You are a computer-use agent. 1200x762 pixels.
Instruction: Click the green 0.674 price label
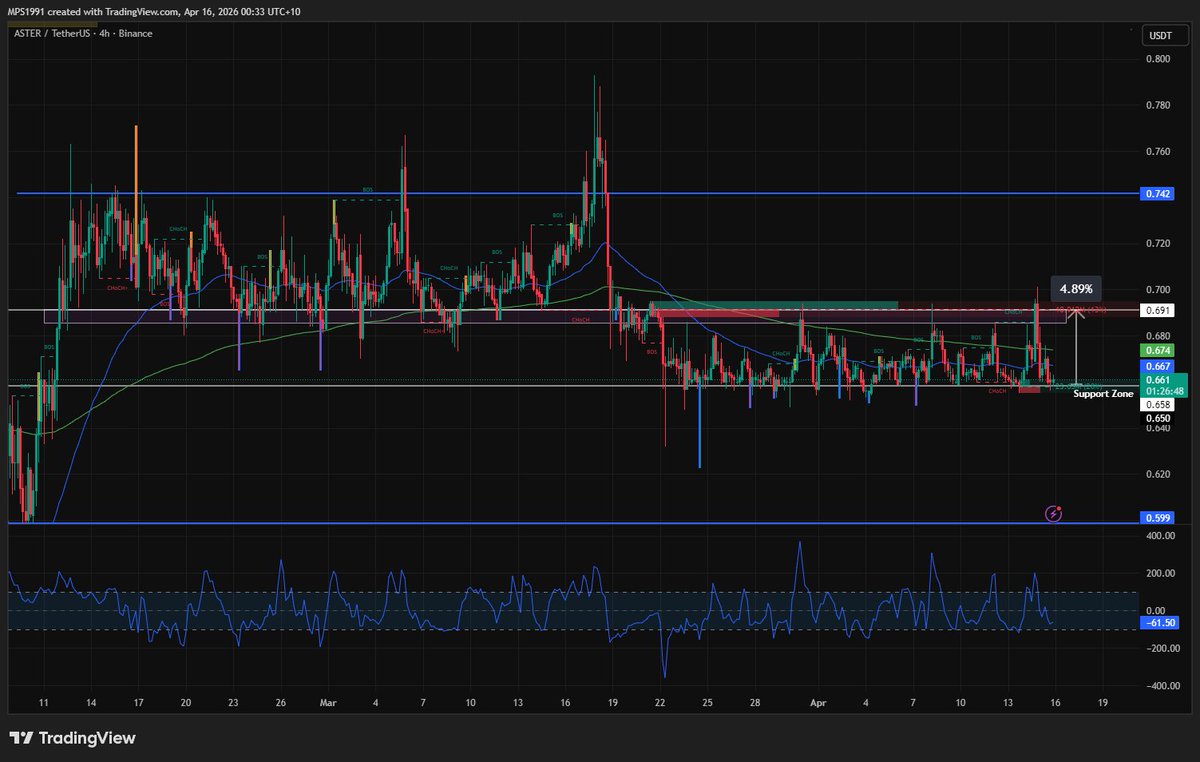coord(1156,351)
